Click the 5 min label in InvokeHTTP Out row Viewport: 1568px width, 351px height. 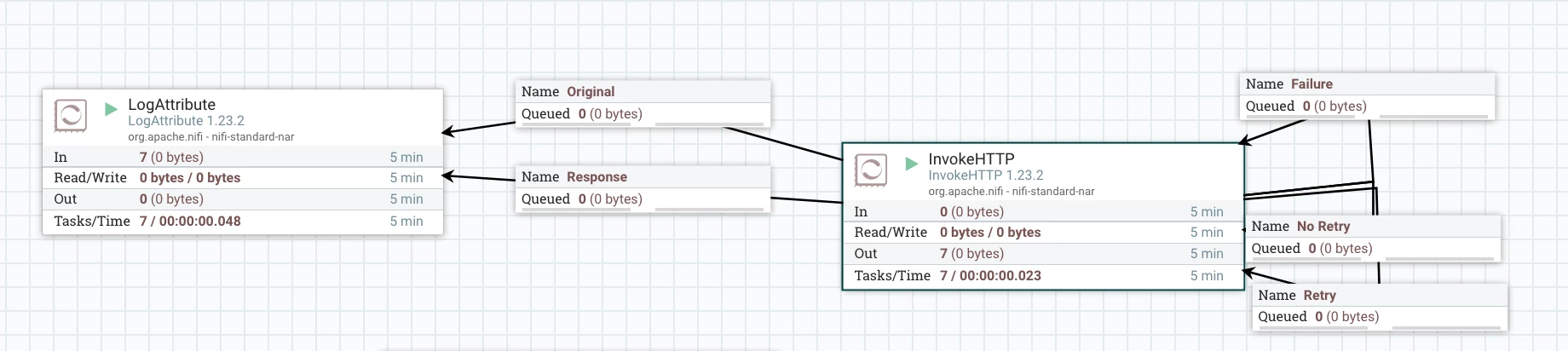(1207, 254)
